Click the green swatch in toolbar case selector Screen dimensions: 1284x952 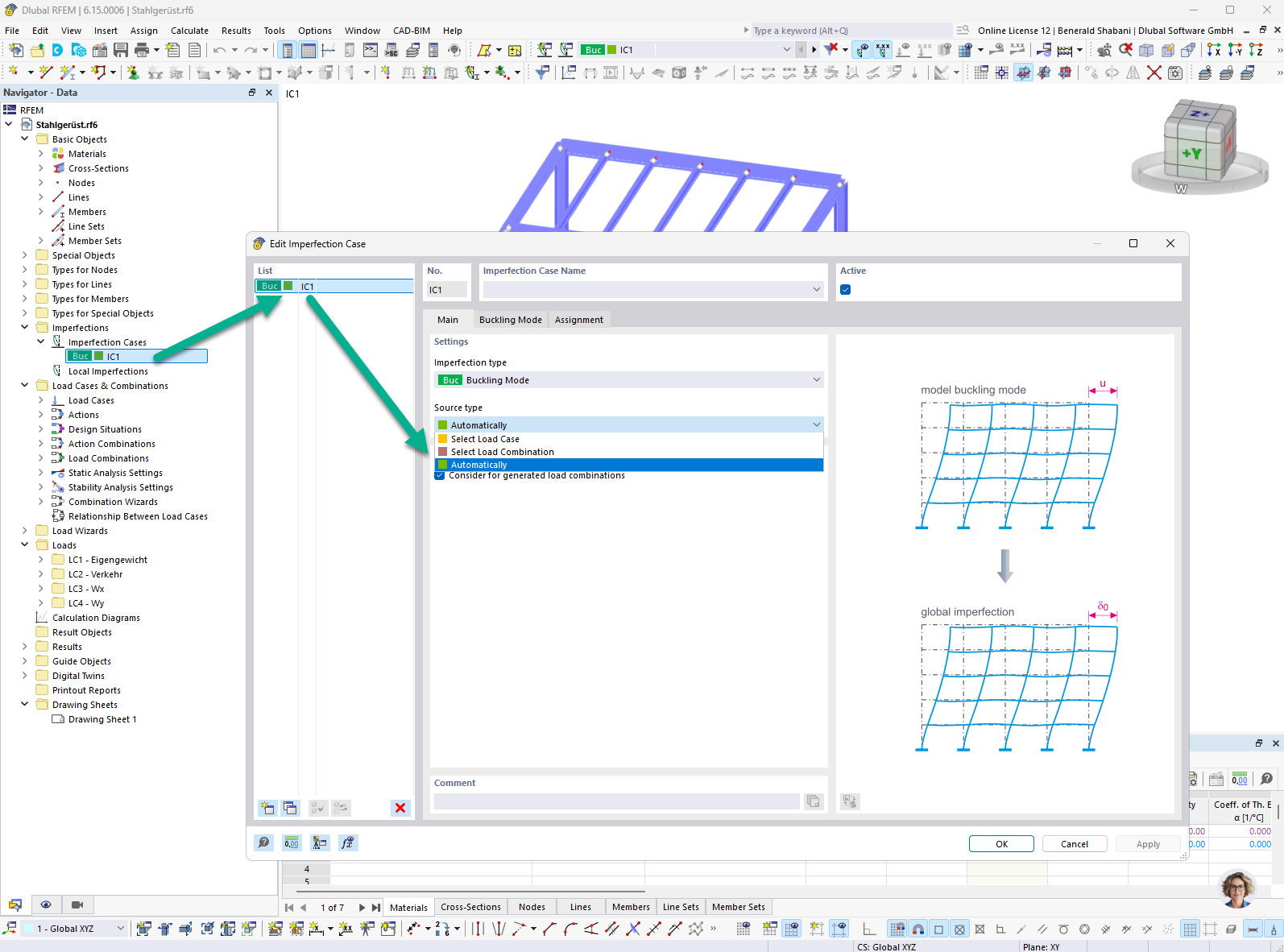pos(611,50)
